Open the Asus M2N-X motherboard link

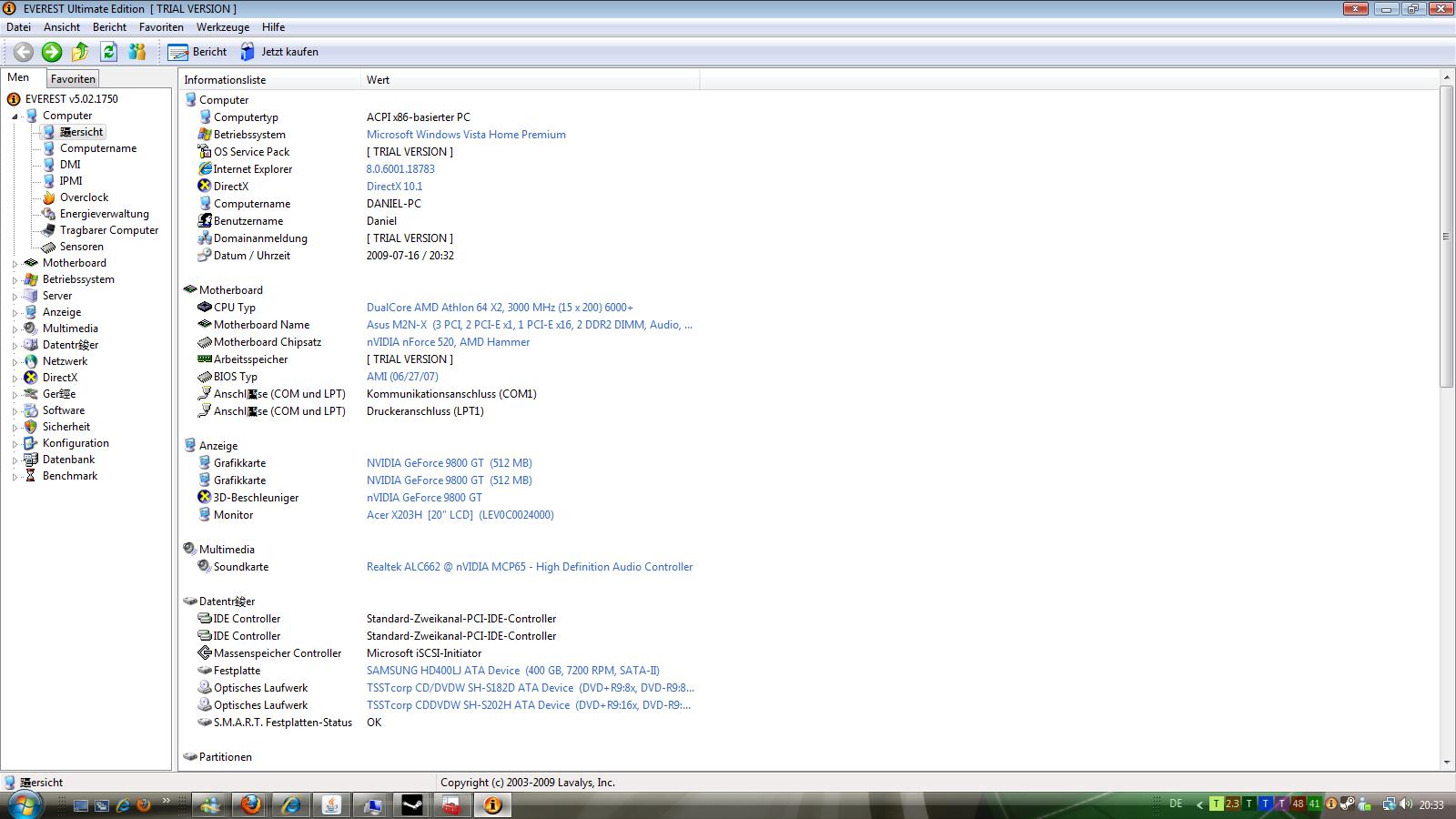[530, 325]
